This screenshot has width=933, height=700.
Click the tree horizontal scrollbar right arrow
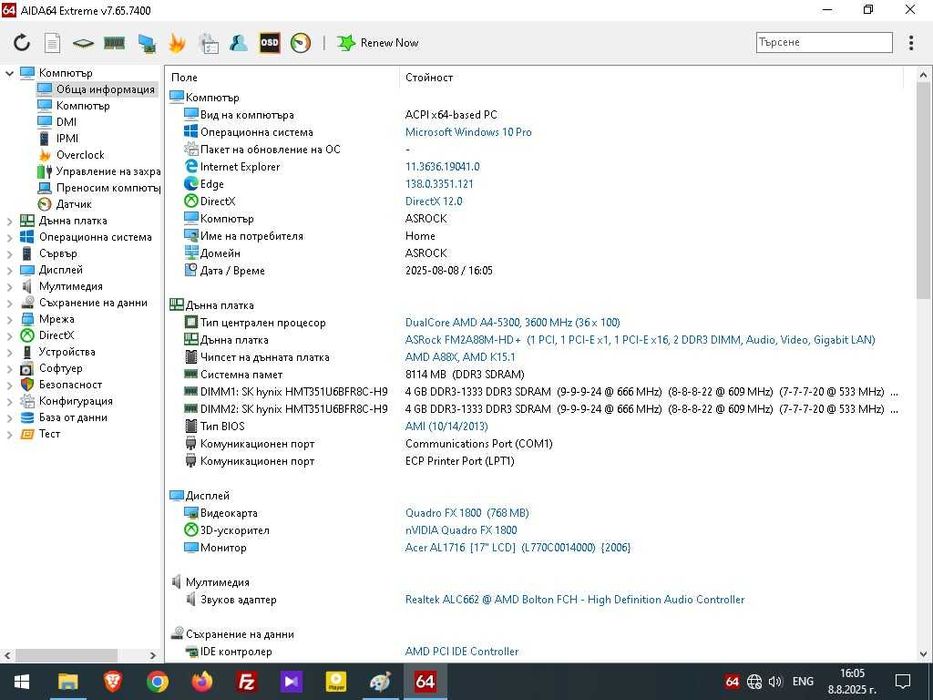coord(153,655)
